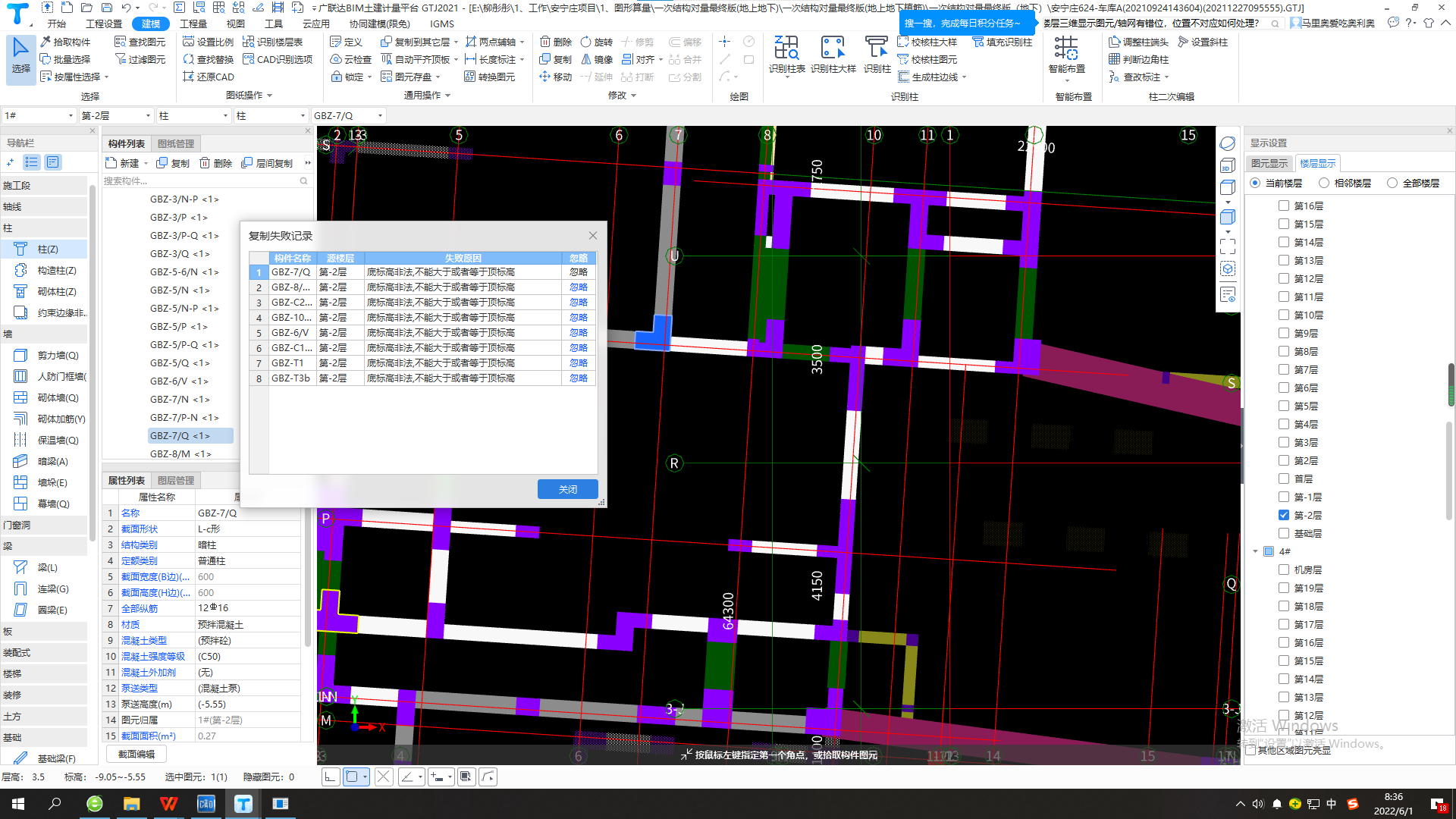1456x819 pixels.
Task: Click 旋转 tool
Action: [596, 42]
